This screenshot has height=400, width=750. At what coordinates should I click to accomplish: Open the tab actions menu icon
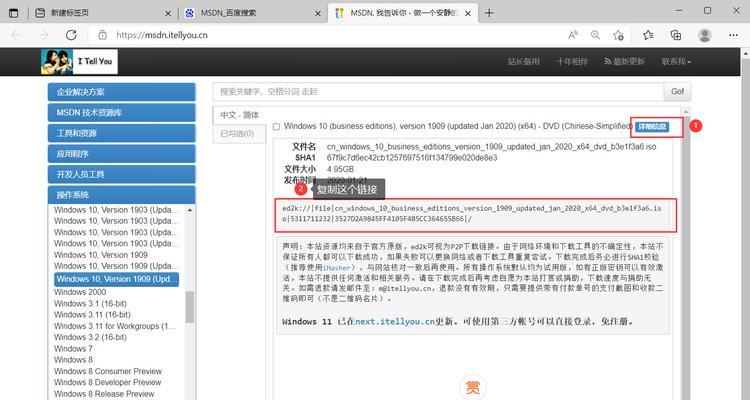point(14,13)
